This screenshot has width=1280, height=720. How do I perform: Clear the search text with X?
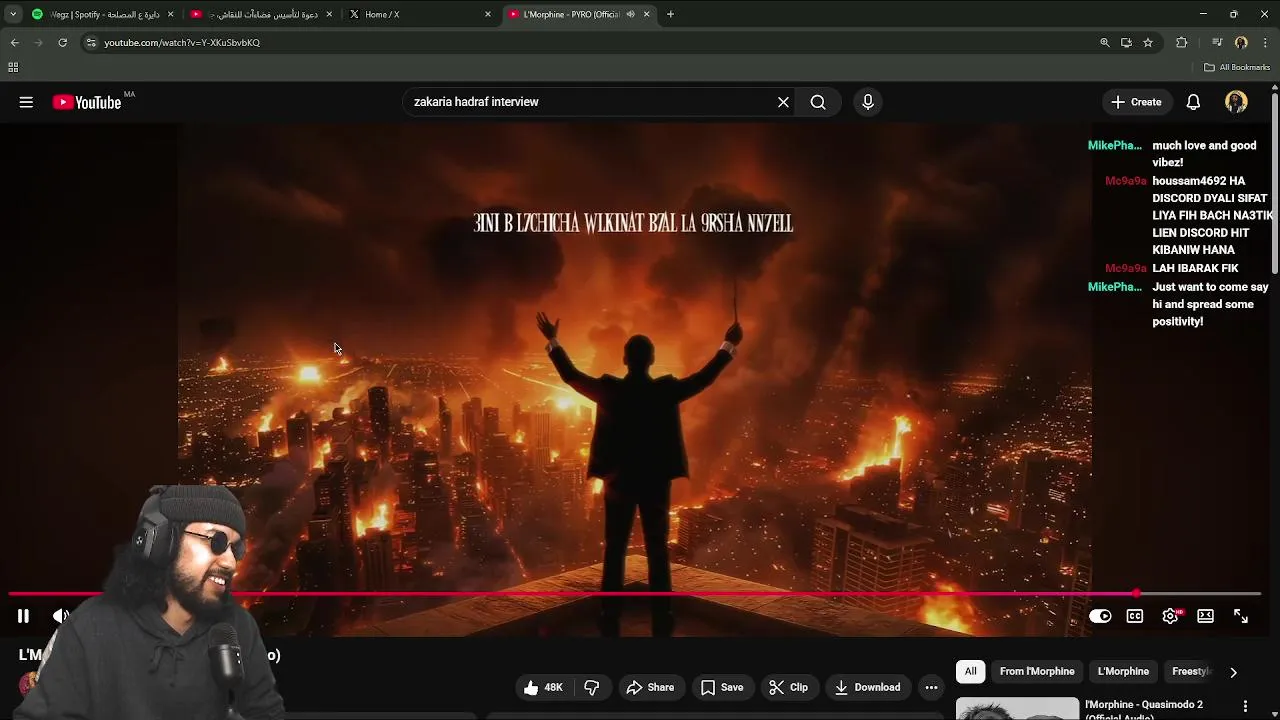[x=783, y=102]
